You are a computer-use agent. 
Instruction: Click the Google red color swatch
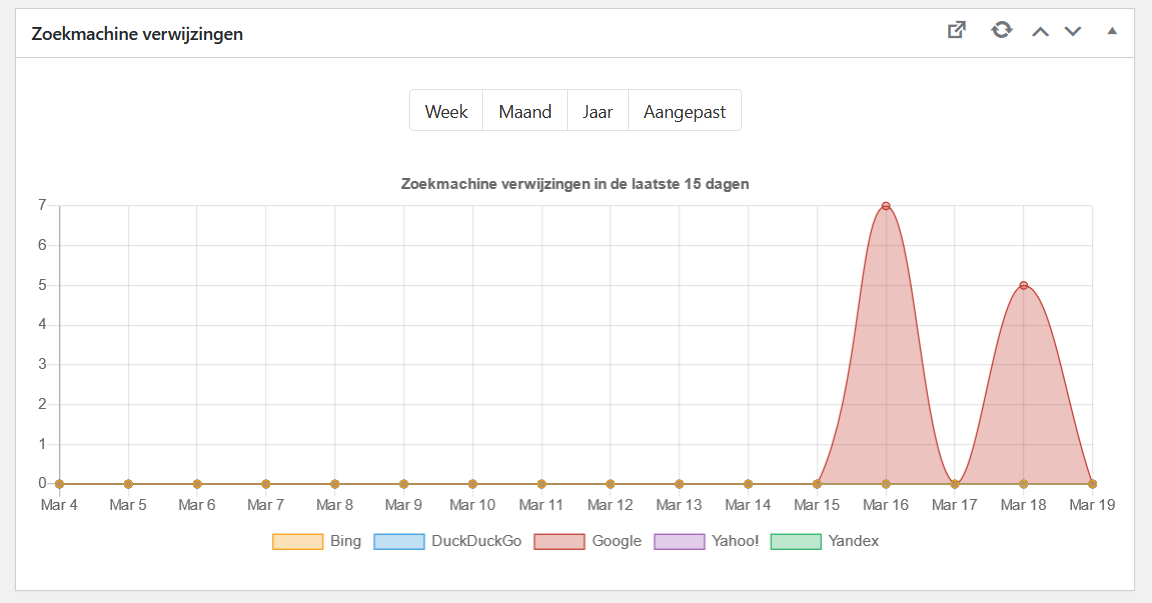point(559,542)
